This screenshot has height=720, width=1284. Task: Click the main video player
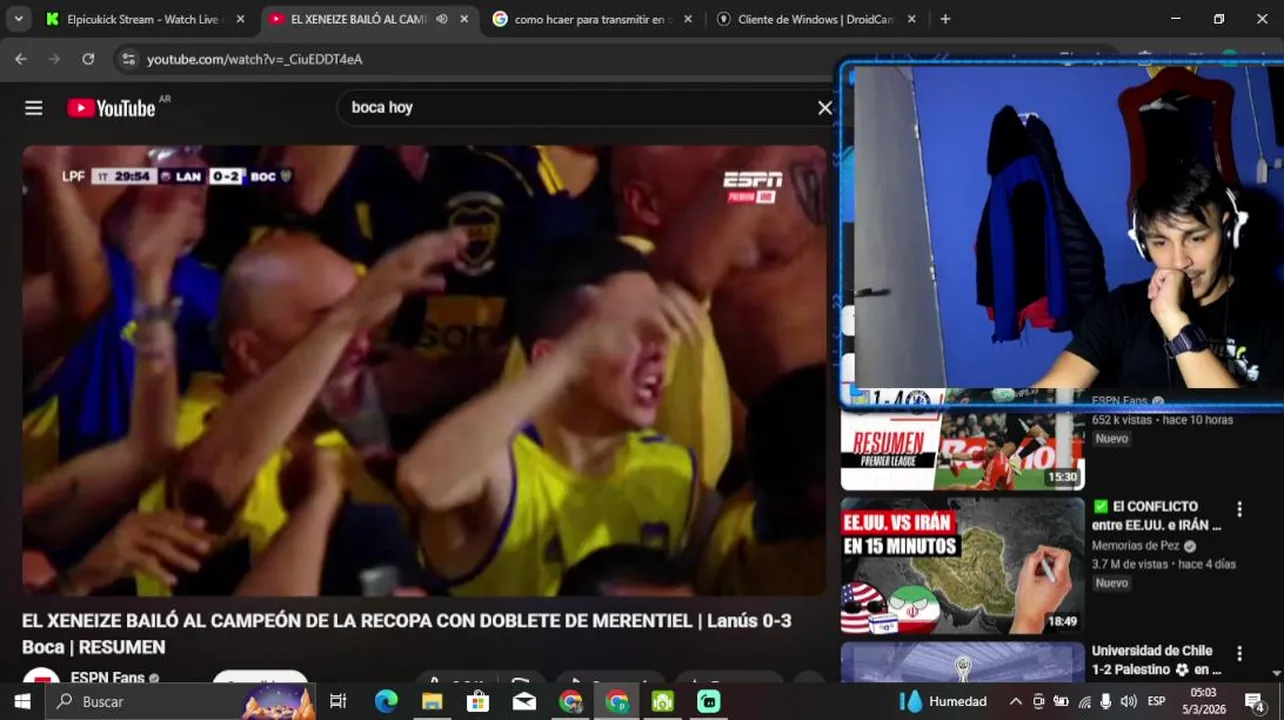click(x=425, y=370)
